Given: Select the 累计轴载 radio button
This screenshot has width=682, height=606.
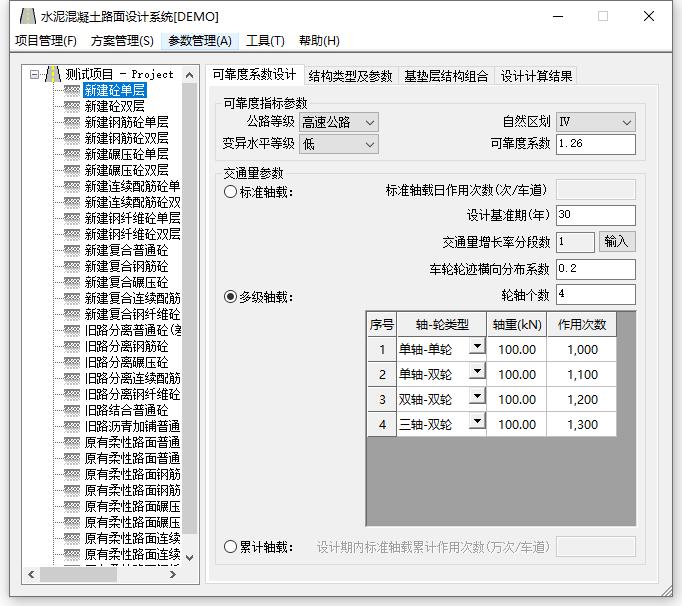Looking at the screenshot, I should coord(231,547).
